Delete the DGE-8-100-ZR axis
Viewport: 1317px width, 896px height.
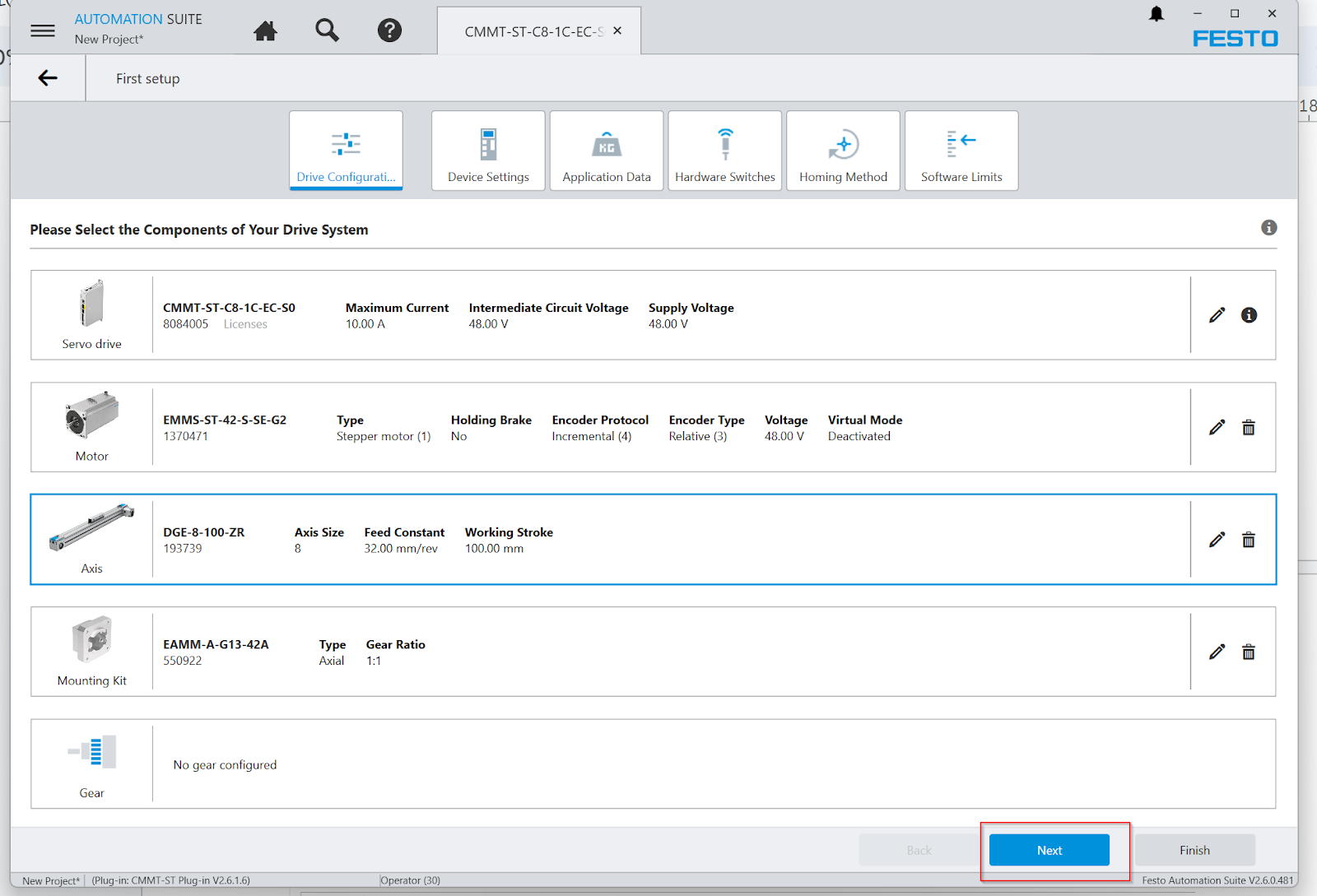1249,540
